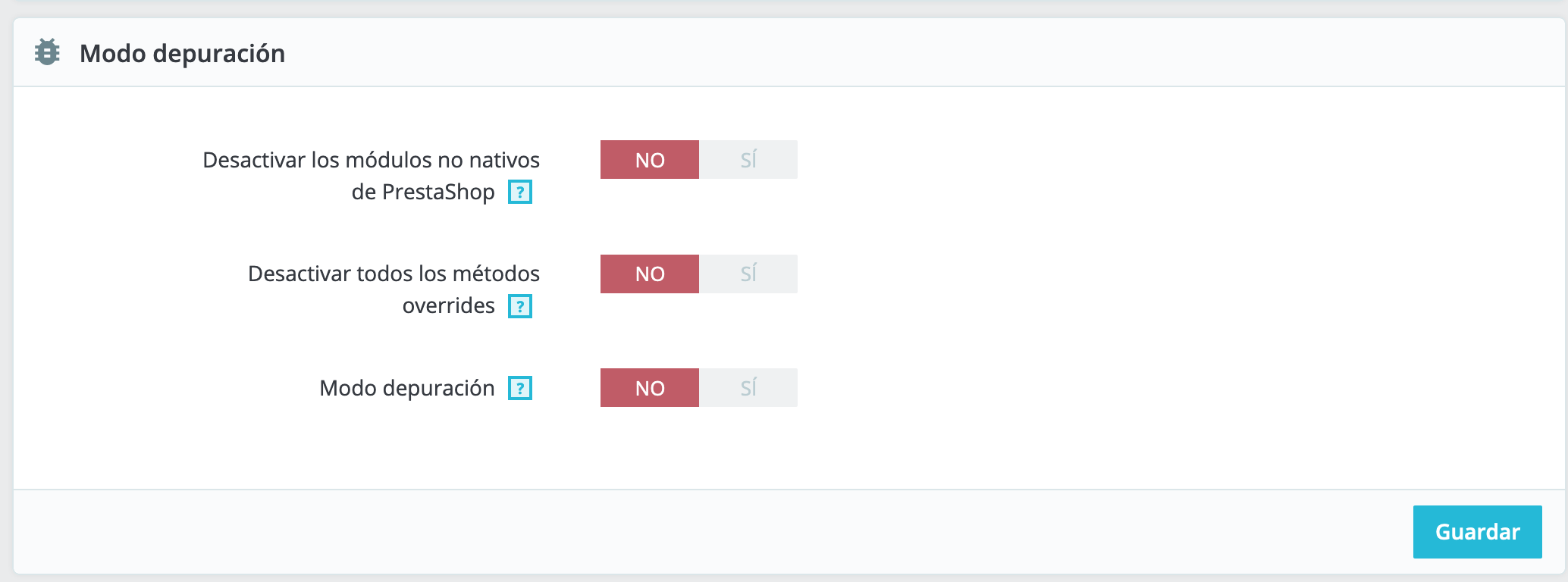
Task: Enable SÍ for disabling non-native modules
Action: click(x=748, y=160)
